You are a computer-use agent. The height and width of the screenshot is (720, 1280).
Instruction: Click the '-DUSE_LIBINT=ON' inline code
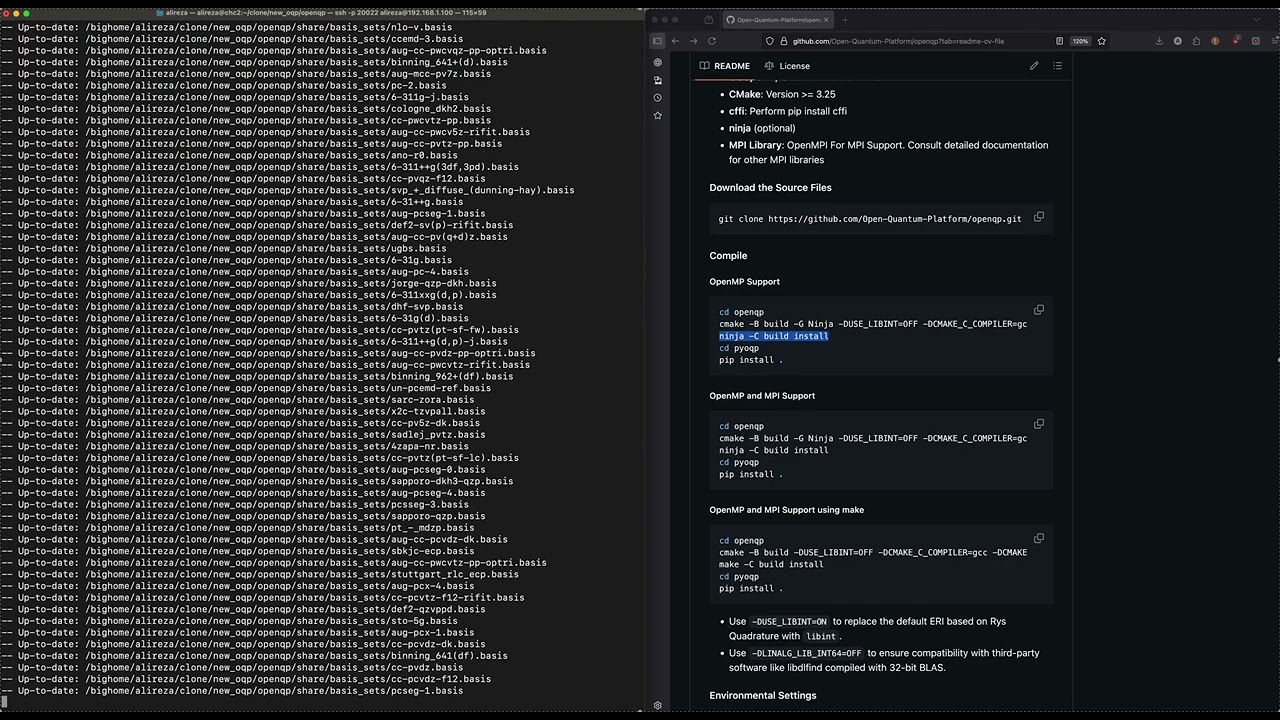(789, 622)
